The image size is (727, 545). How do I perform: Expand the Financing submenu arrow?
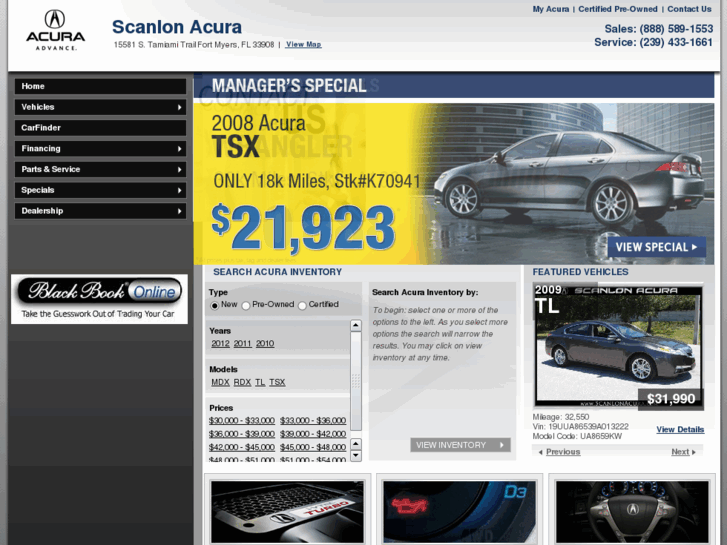click(x=179, y=149)
